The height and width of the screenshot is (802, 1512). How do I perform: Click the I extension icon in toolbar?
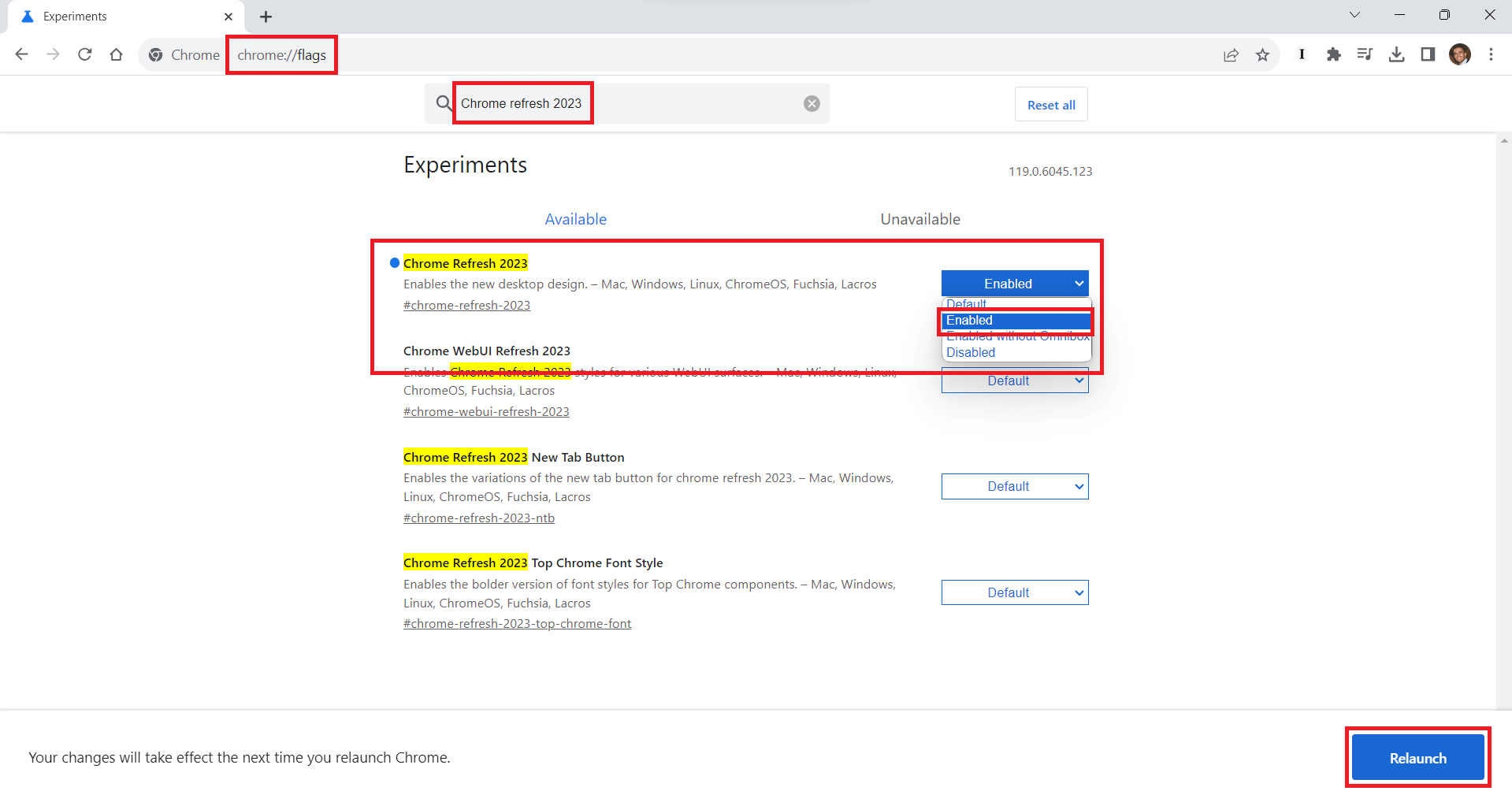point(1302,54)
